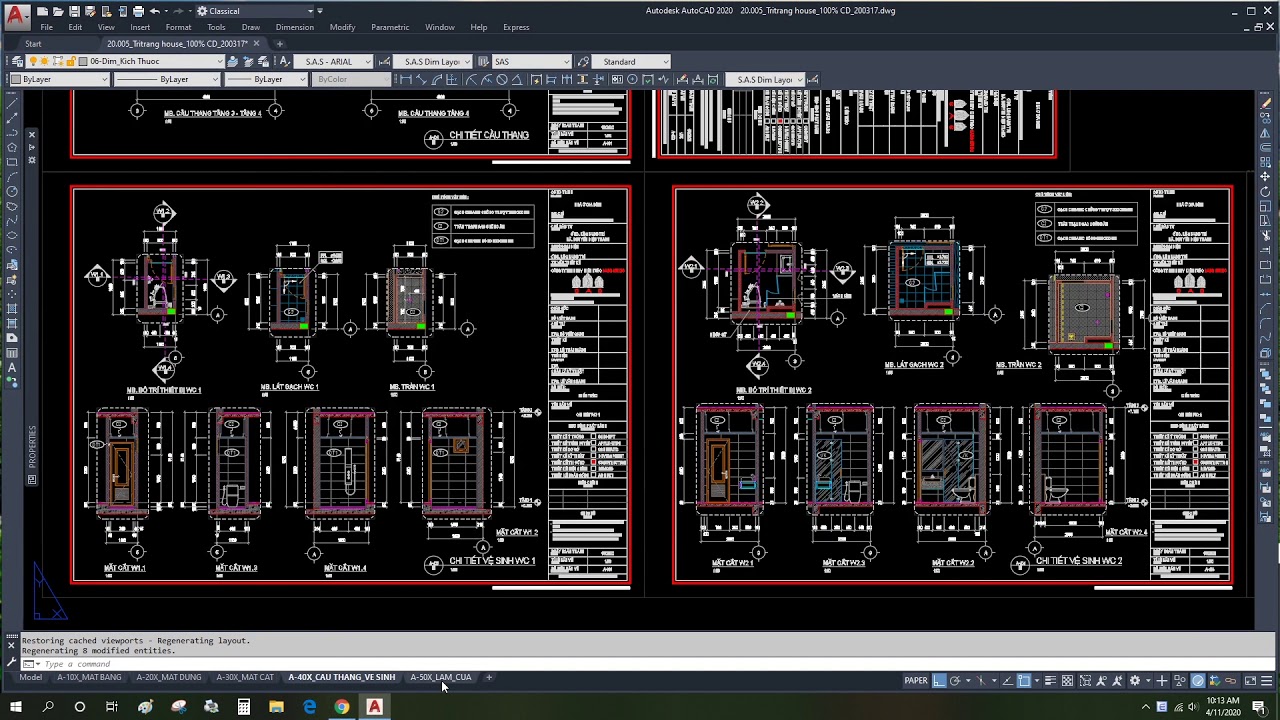The height and width of the screenshot is (720, 1280).
Task: Switch to A-30X_MAT CAT layout tab
Action: pyautogui.click(x=245, y=677)
